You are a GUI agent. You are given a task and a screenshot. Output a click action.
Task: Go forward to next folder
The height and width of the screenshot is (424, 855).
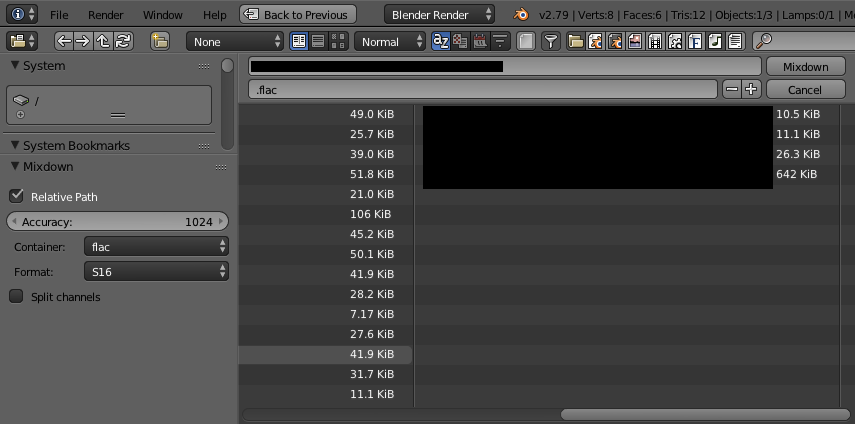tap(83, 41)
